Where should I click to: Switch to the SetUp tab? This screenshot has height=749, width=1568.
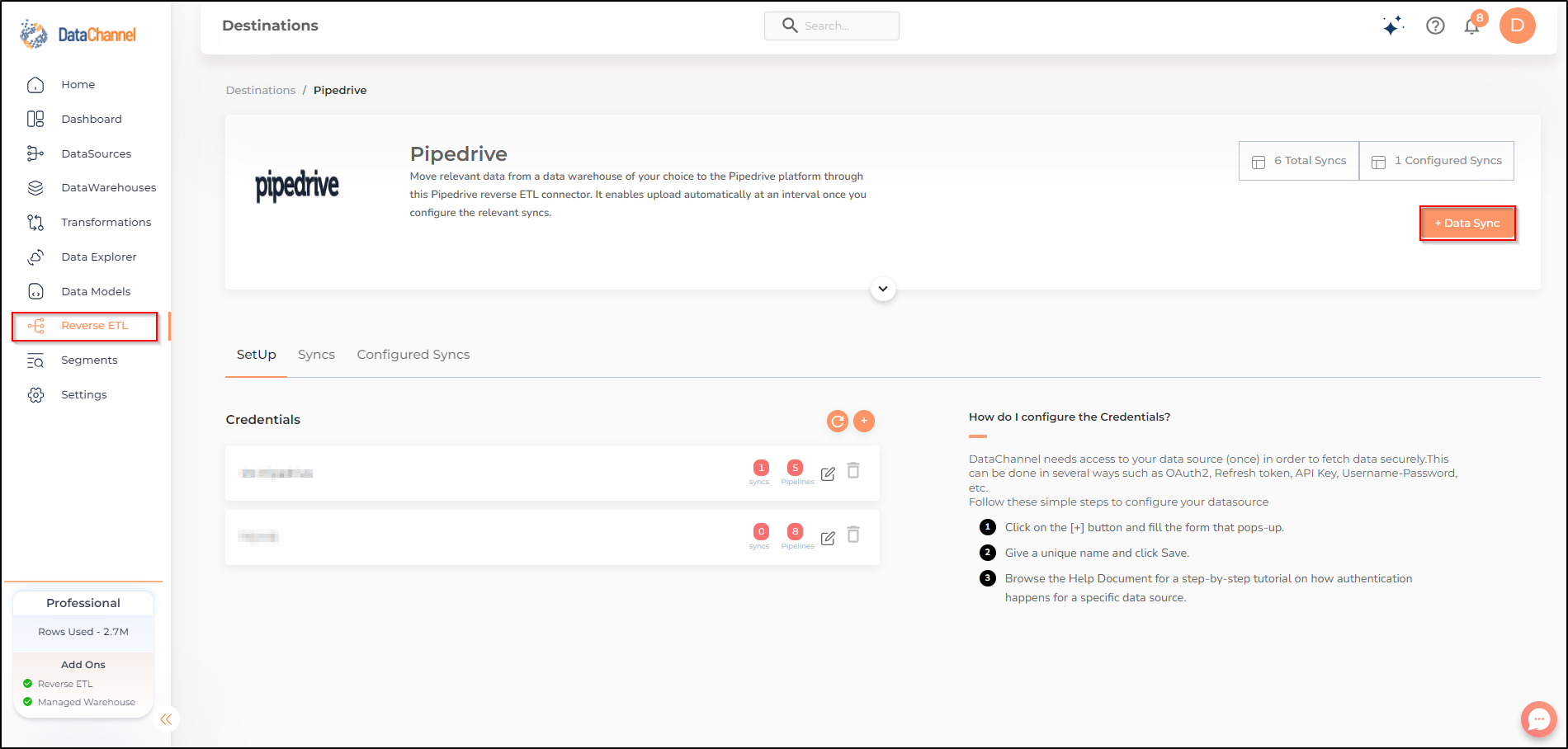click(256, 355)
